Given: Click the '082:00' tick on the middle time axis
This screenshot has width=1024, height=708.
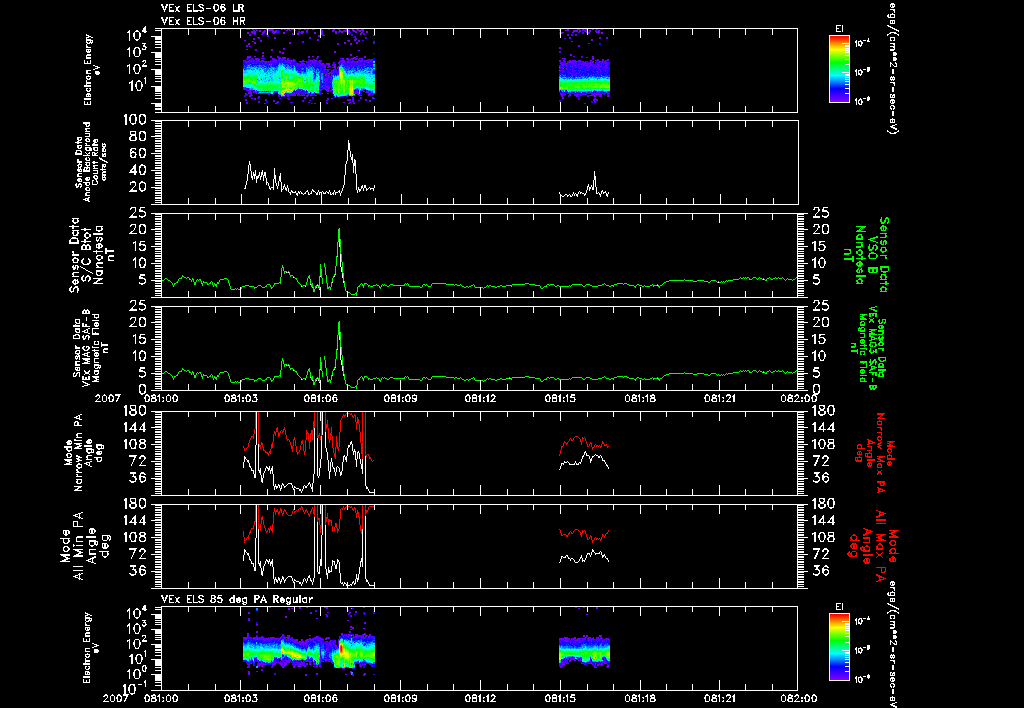Looking at the screenshot, I should pyautogui.click(x=798, y=397).
